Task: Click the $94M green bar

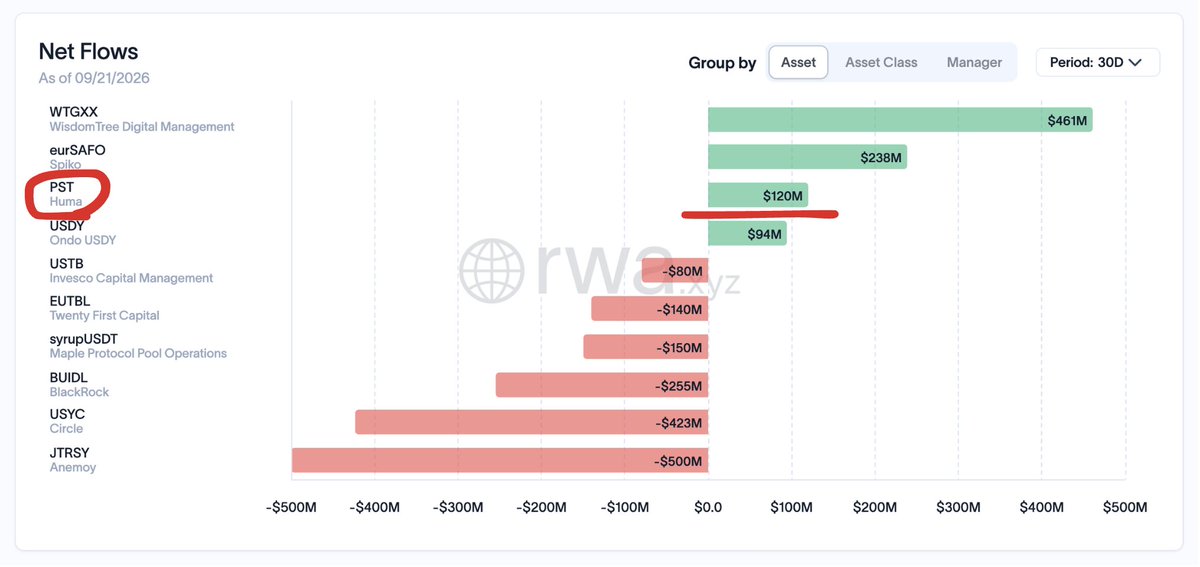Action: click(x=747, y=233)
